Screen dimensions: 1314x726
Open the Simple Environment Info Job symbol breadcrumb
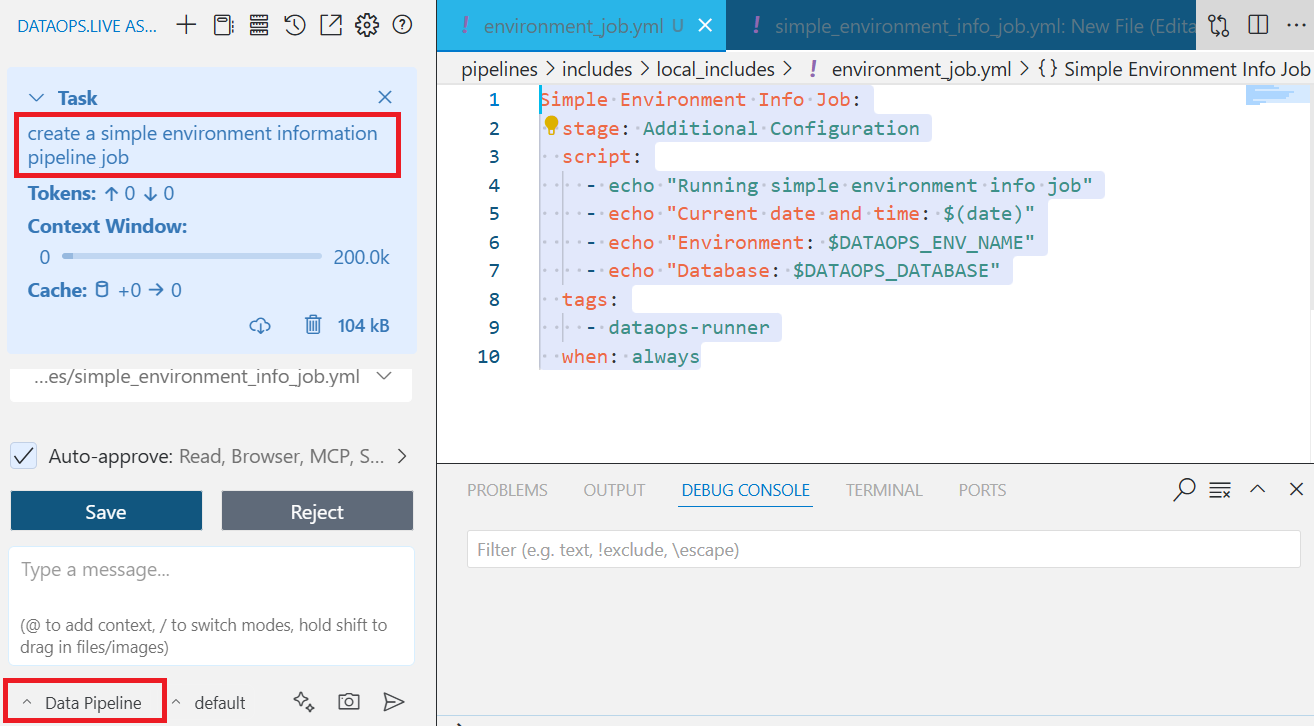[1174, 69]
